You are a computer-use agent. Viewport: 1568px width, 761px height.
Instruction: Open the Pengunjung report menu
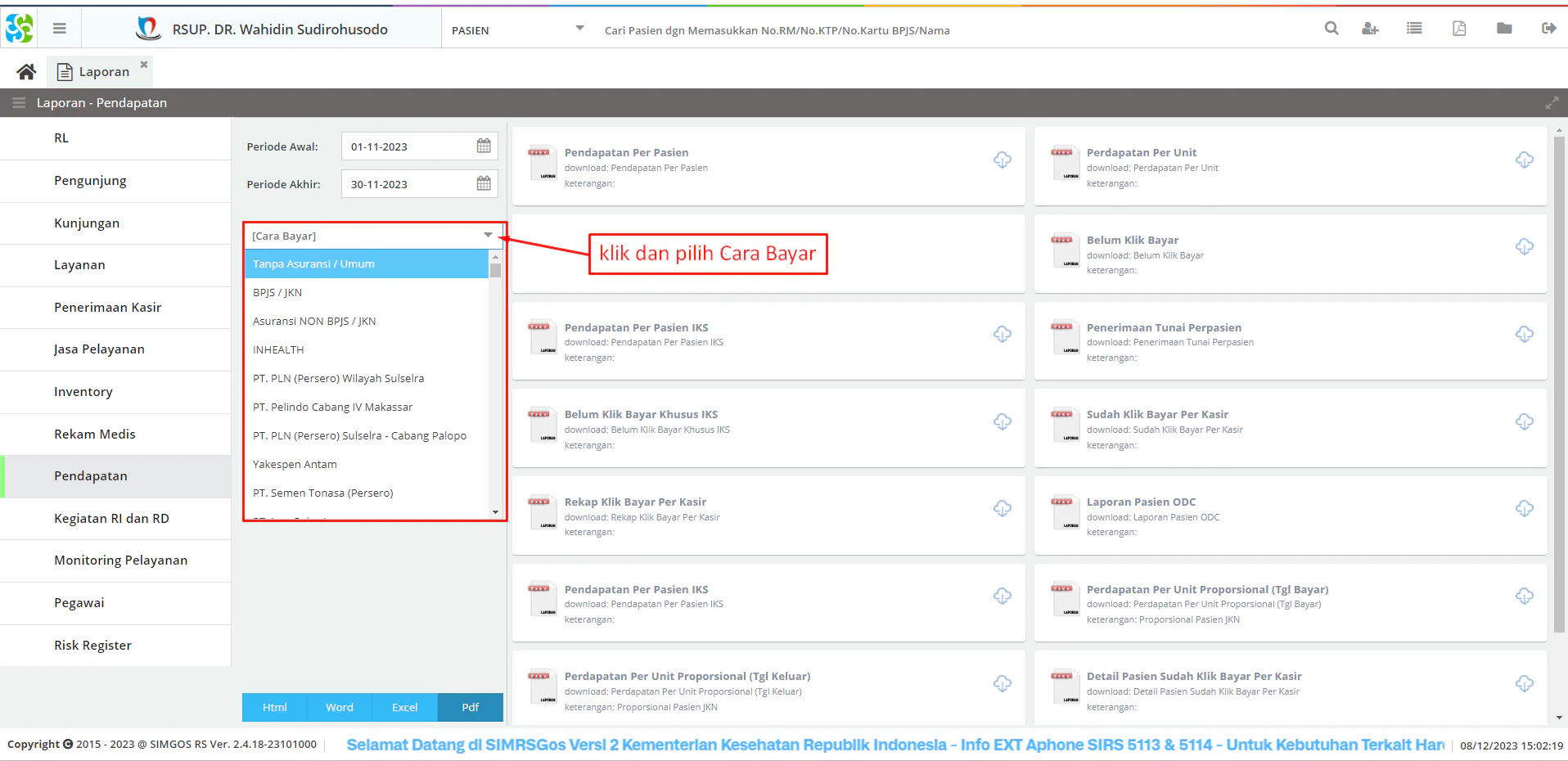115,181
